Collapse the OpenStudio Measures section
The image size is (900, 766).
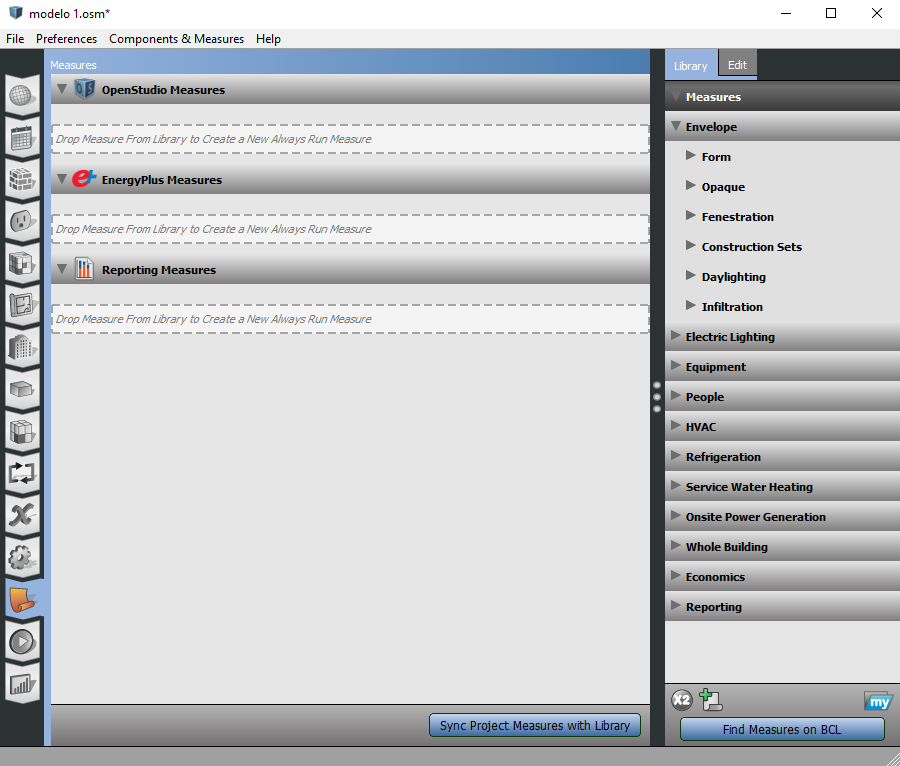pyautogui.click(x=62, y=90)
